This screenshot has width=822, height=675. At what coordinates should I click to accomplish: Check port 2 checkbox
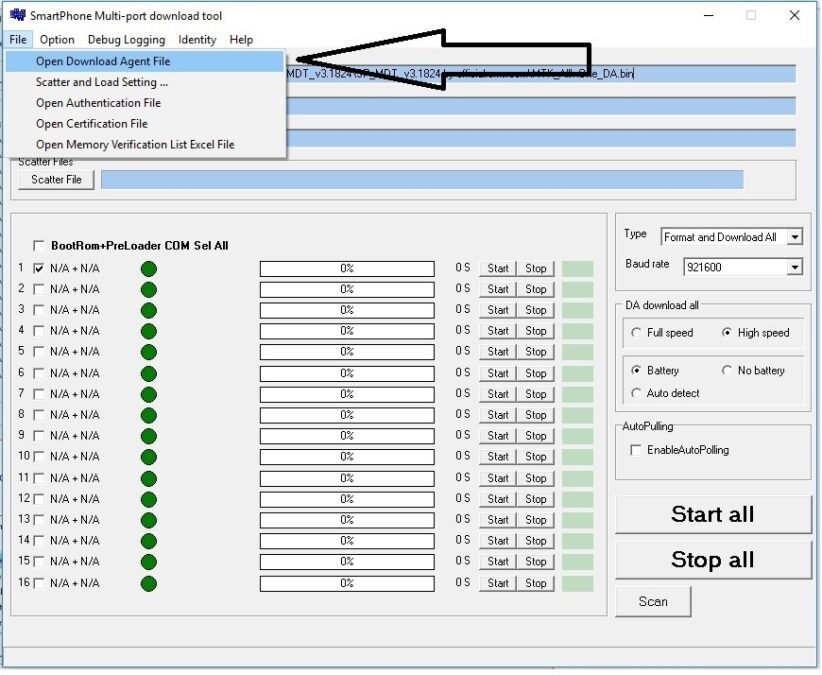38,290
